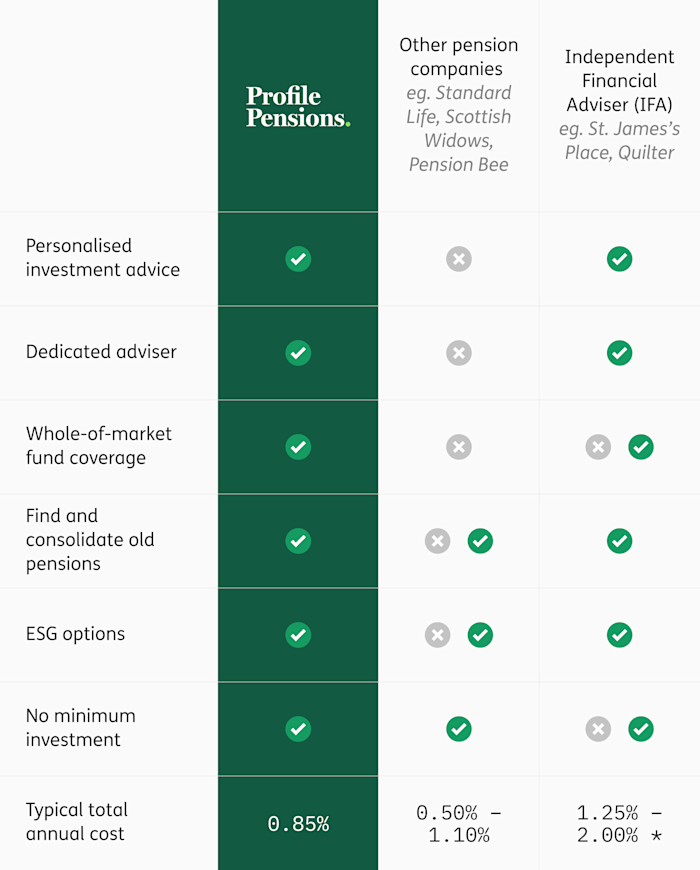The width and height of the screenshot is (700, 870).
Task: Click IFA grey cross for No minimum investment
Action: (598, 729)
